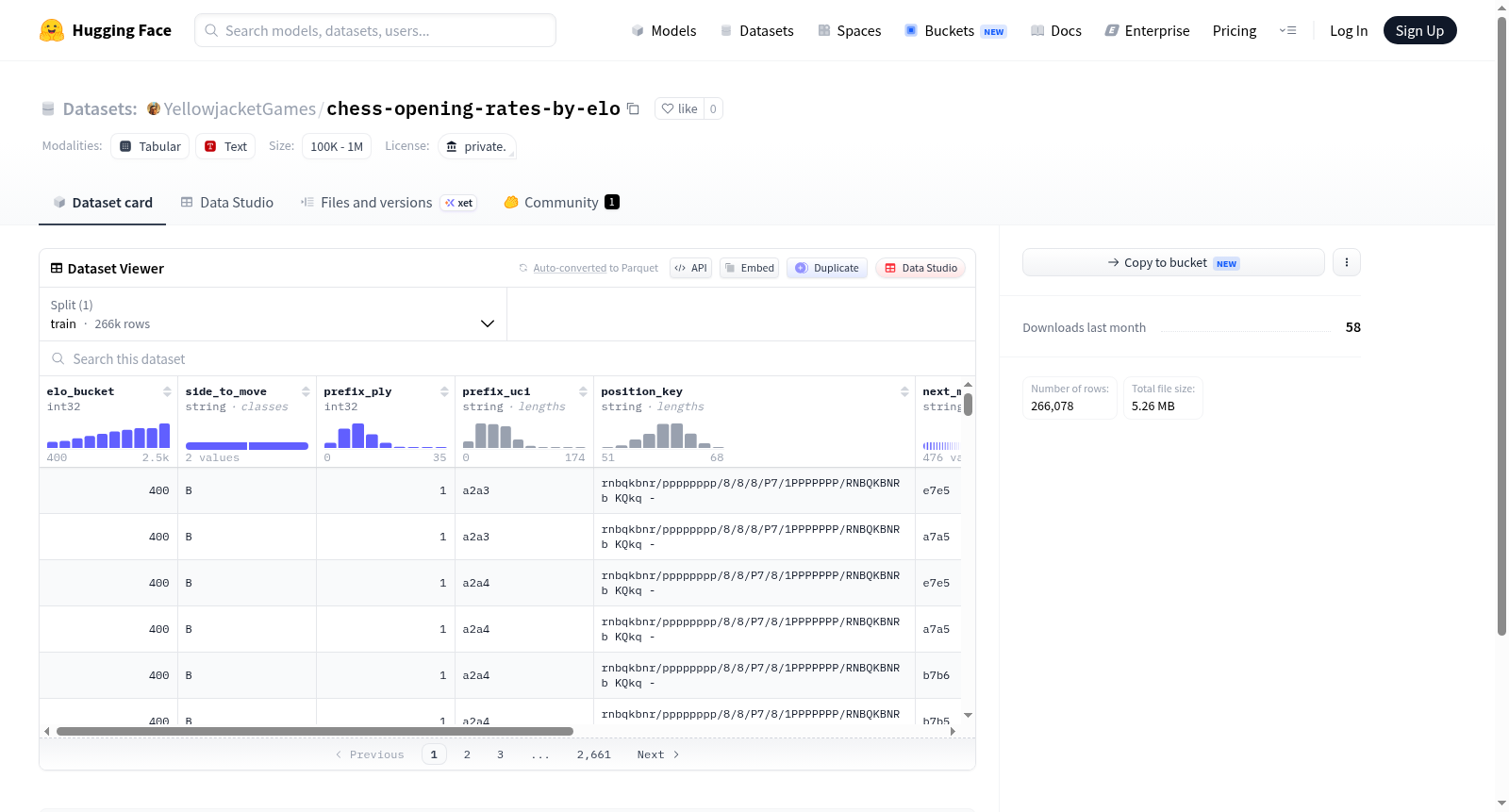Click the b7b6 next move cell
The width and height of the screenshot is (1509, 812).
937,675
